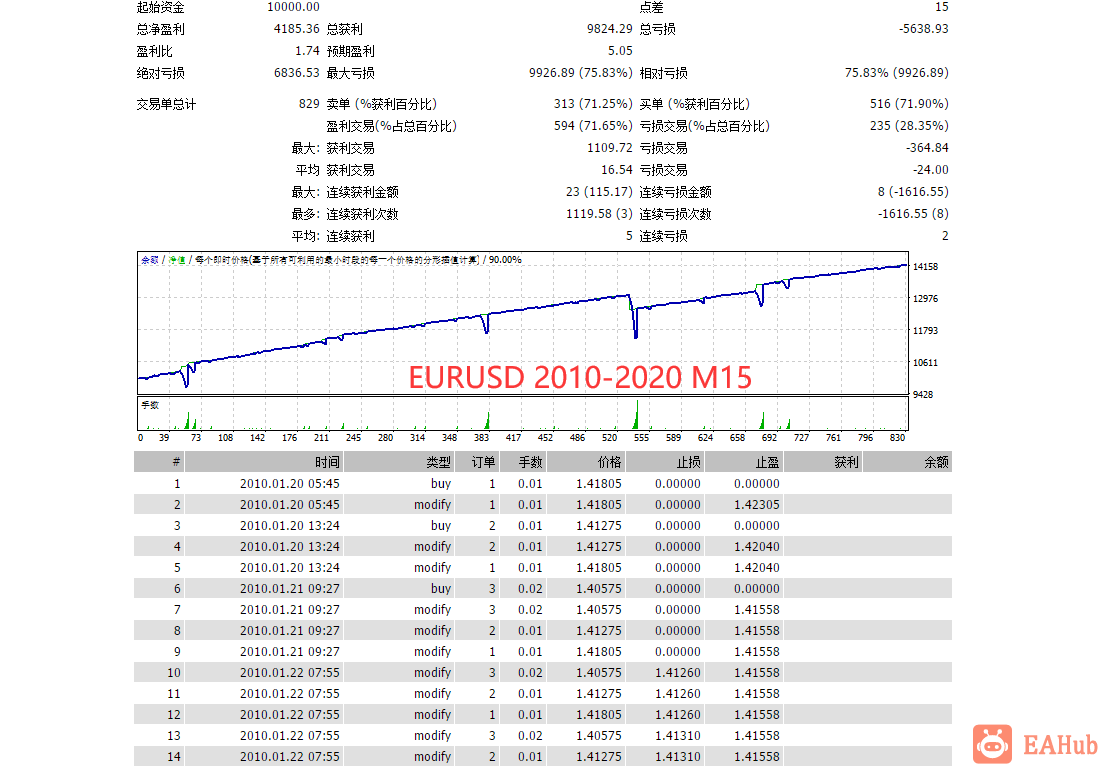Click the 绝对亏损 value 6836.53
Image resolution: width=1112 pixels, height=770 pixels.
click(x=296, y=73)
